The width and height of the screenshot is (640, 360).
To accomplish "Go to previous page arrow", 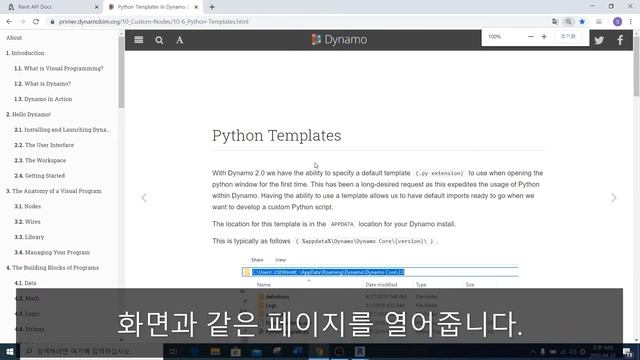I will (144, 198).
